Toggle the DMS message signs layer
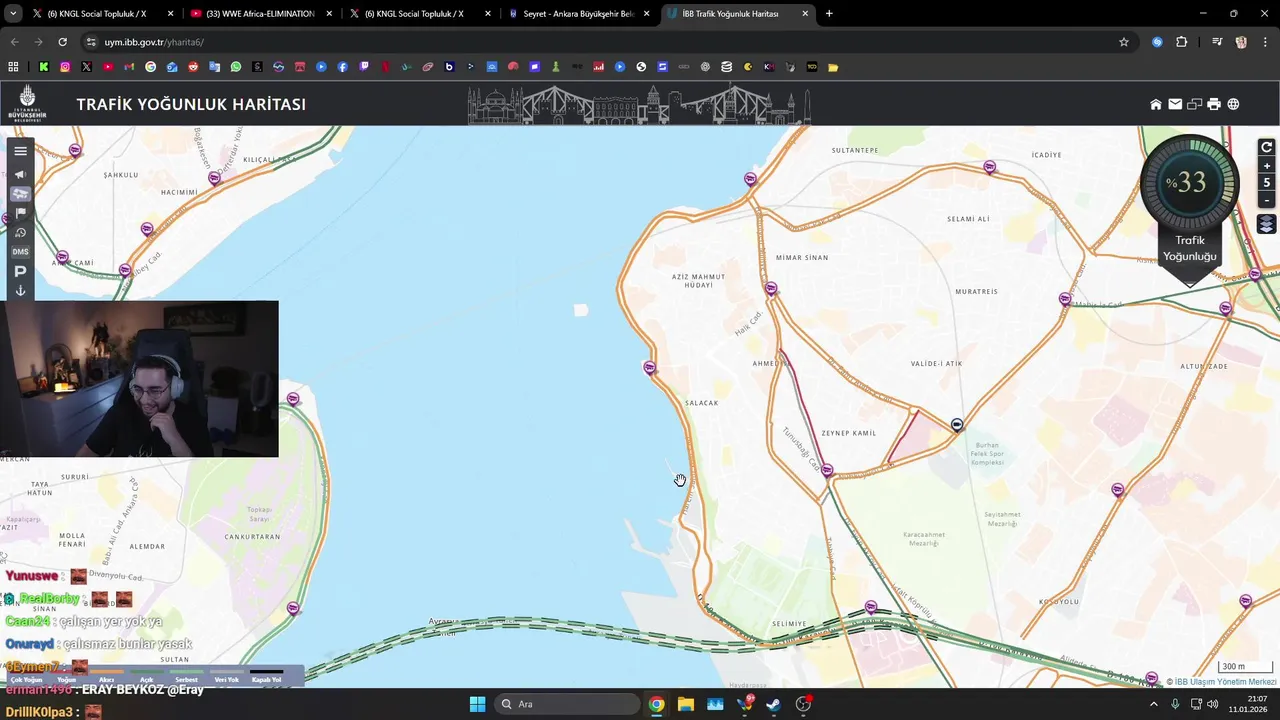Image resolution: width=1280 pixels, height=720 pixels. 20,252
